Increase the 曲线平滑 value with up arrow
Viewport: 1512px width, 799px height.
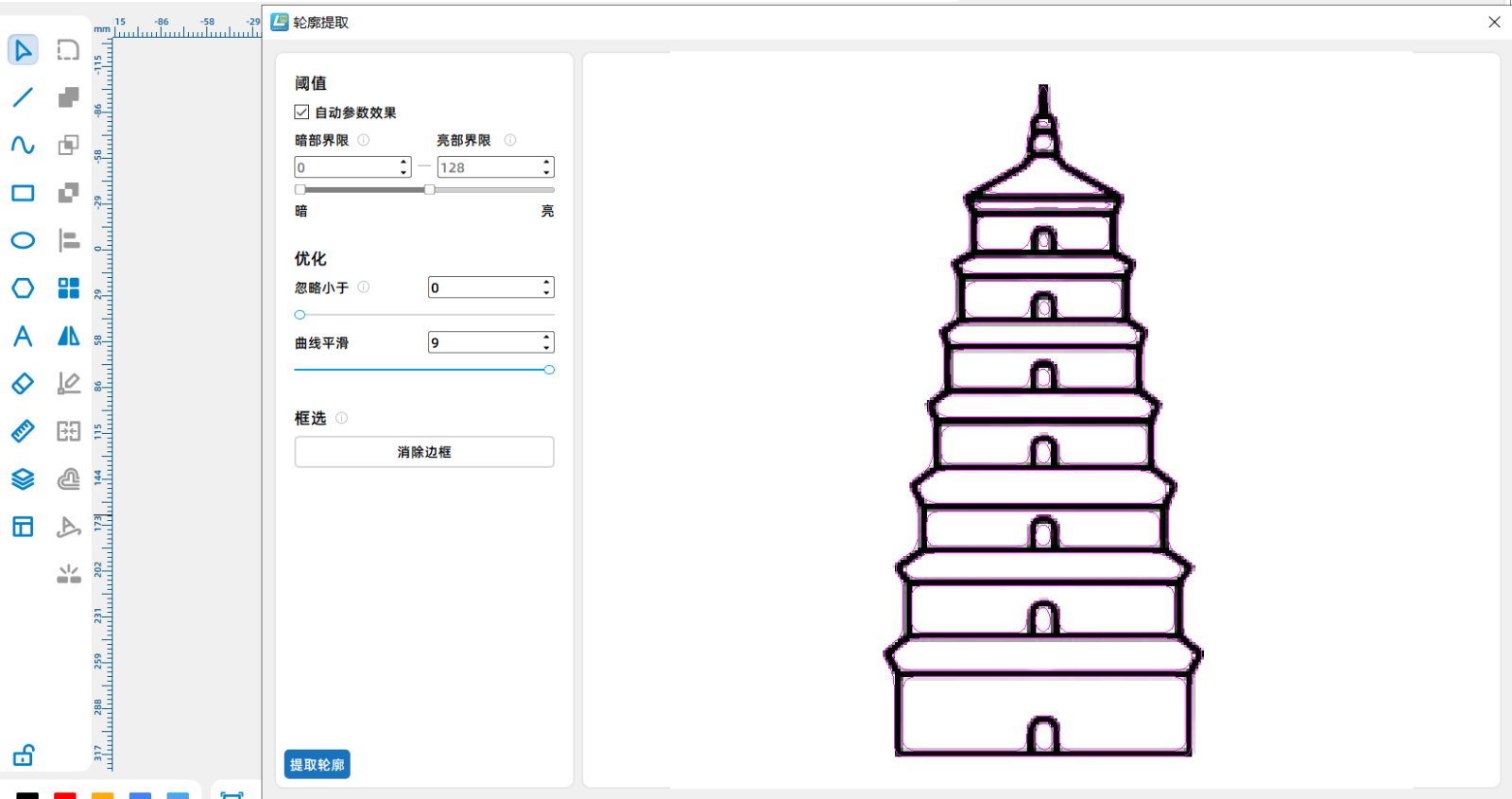[546, 338]
